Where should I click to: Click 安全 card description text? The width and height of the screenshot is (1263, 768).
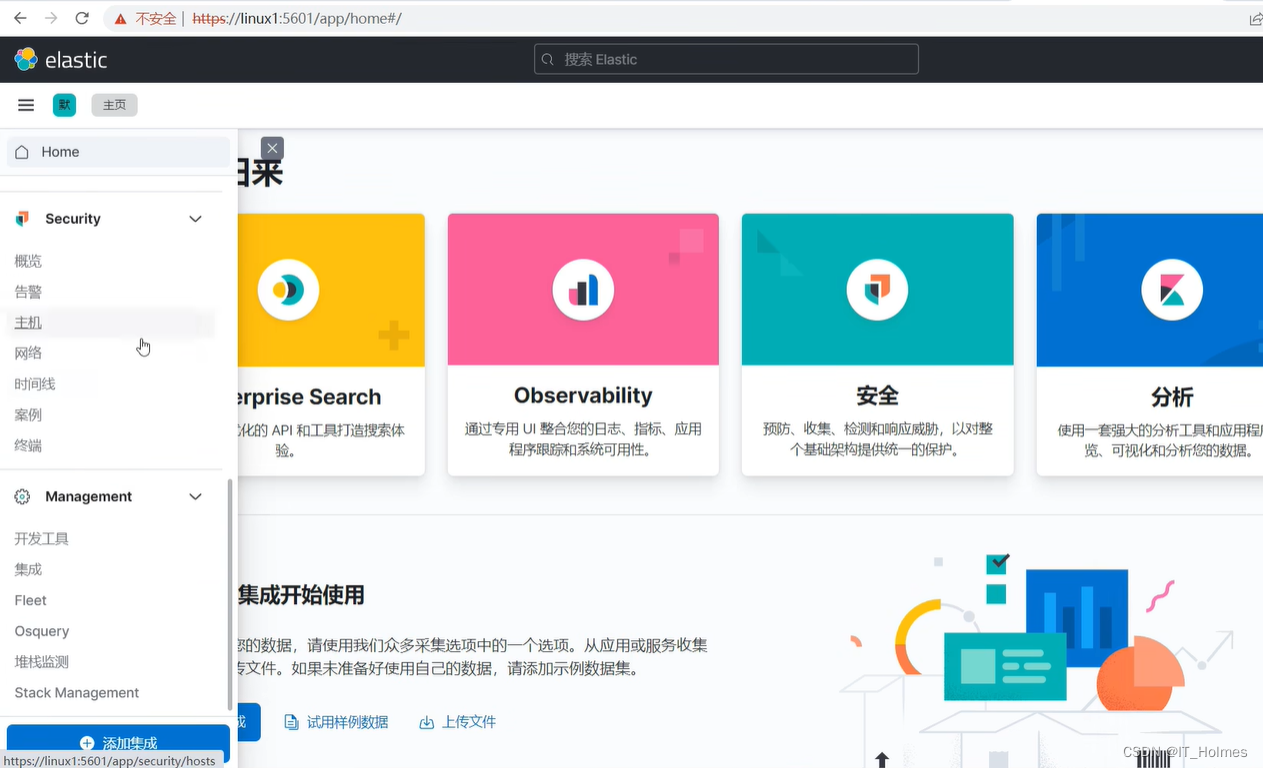pyautogui.click(x=877, y=439)
